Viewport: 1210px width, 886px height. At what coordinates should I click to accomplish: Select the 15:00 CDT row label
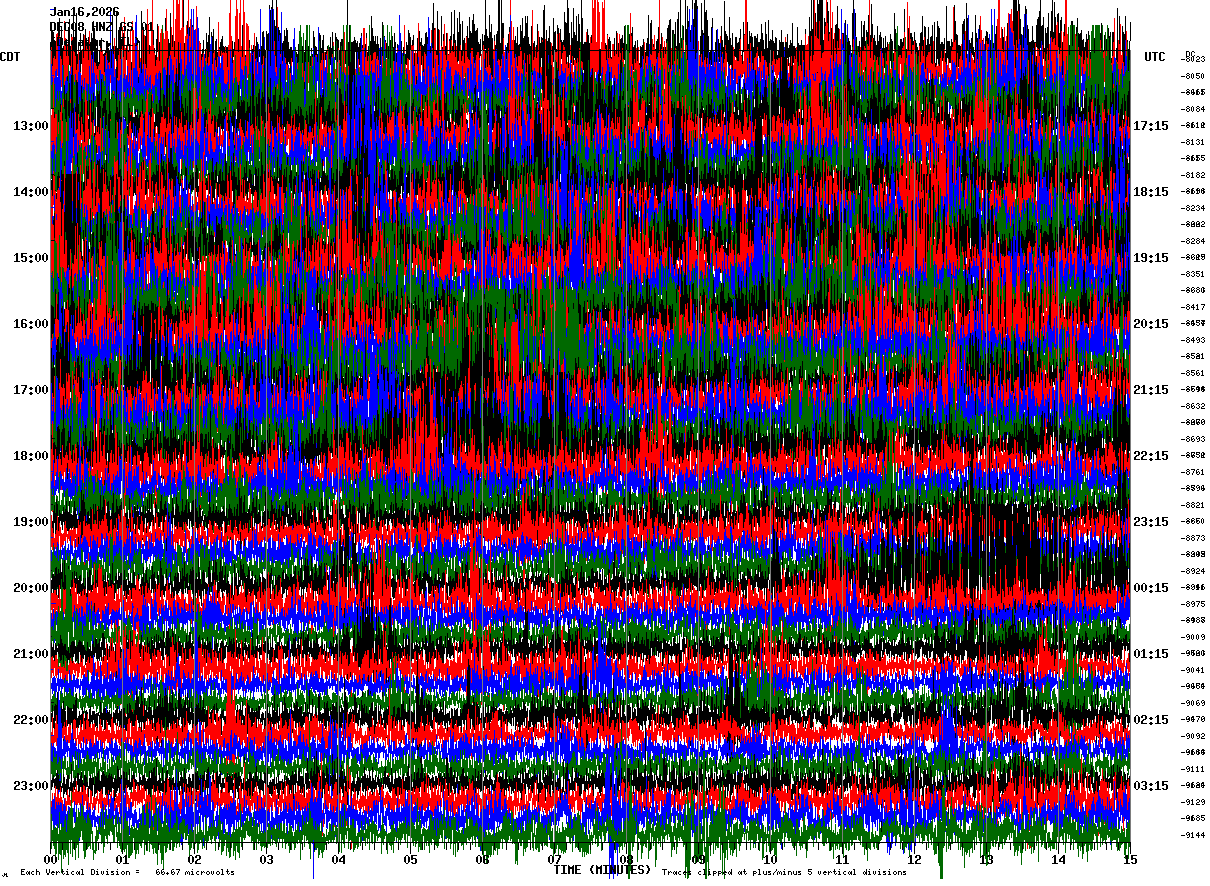[x=31, y=258]
